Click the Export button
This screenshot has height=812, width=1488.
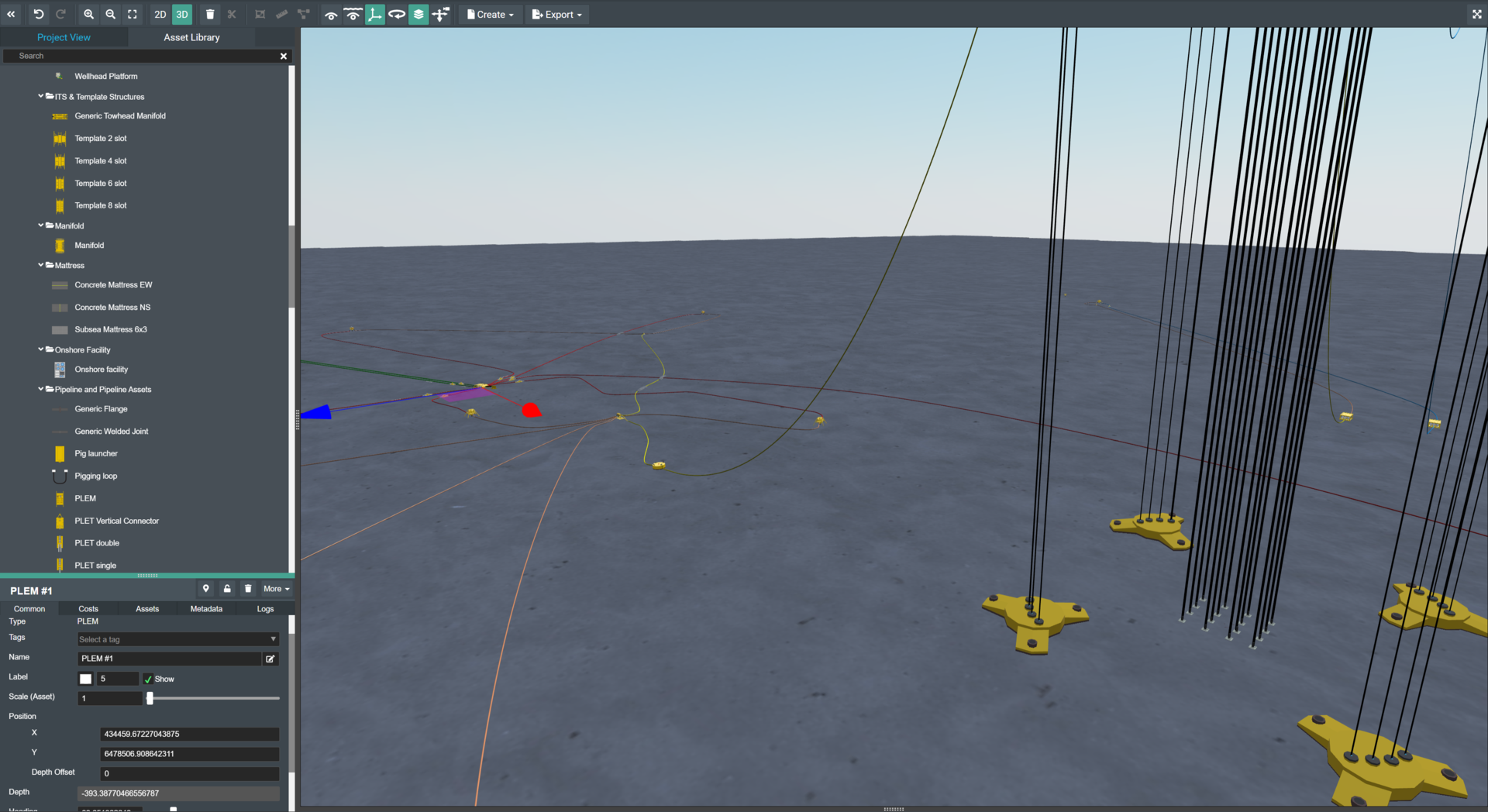coord(556,14)
